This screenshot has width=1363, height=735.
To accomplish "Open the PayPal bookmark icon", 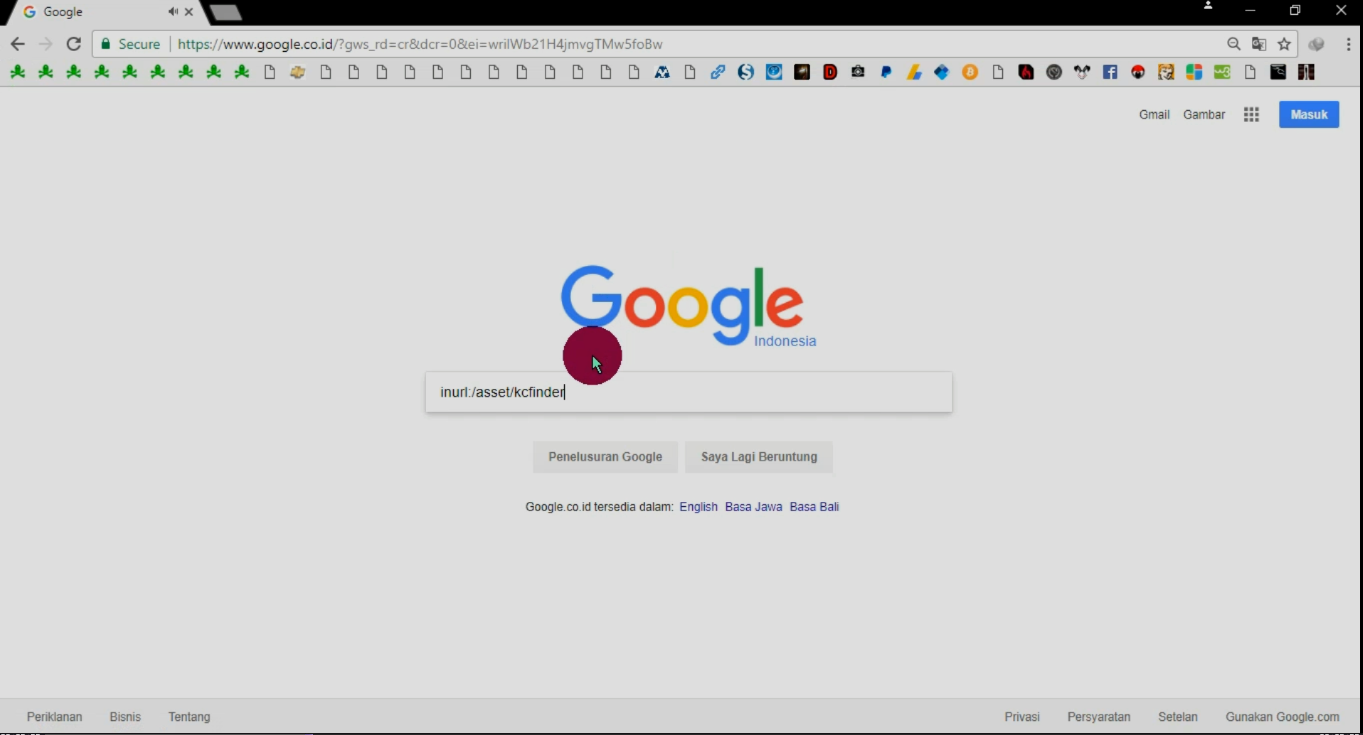I will (x=886, y=71).
